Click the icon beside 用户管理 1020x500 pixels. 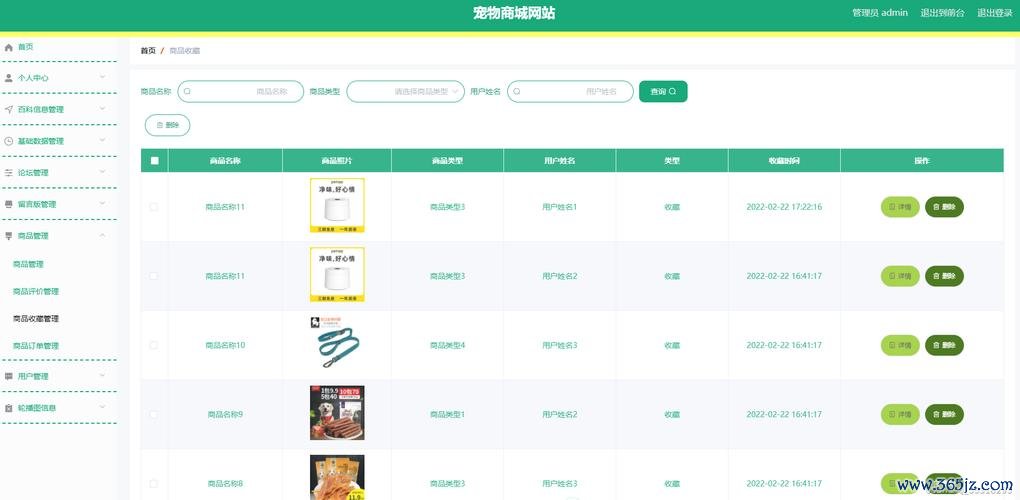click(8, 376)
